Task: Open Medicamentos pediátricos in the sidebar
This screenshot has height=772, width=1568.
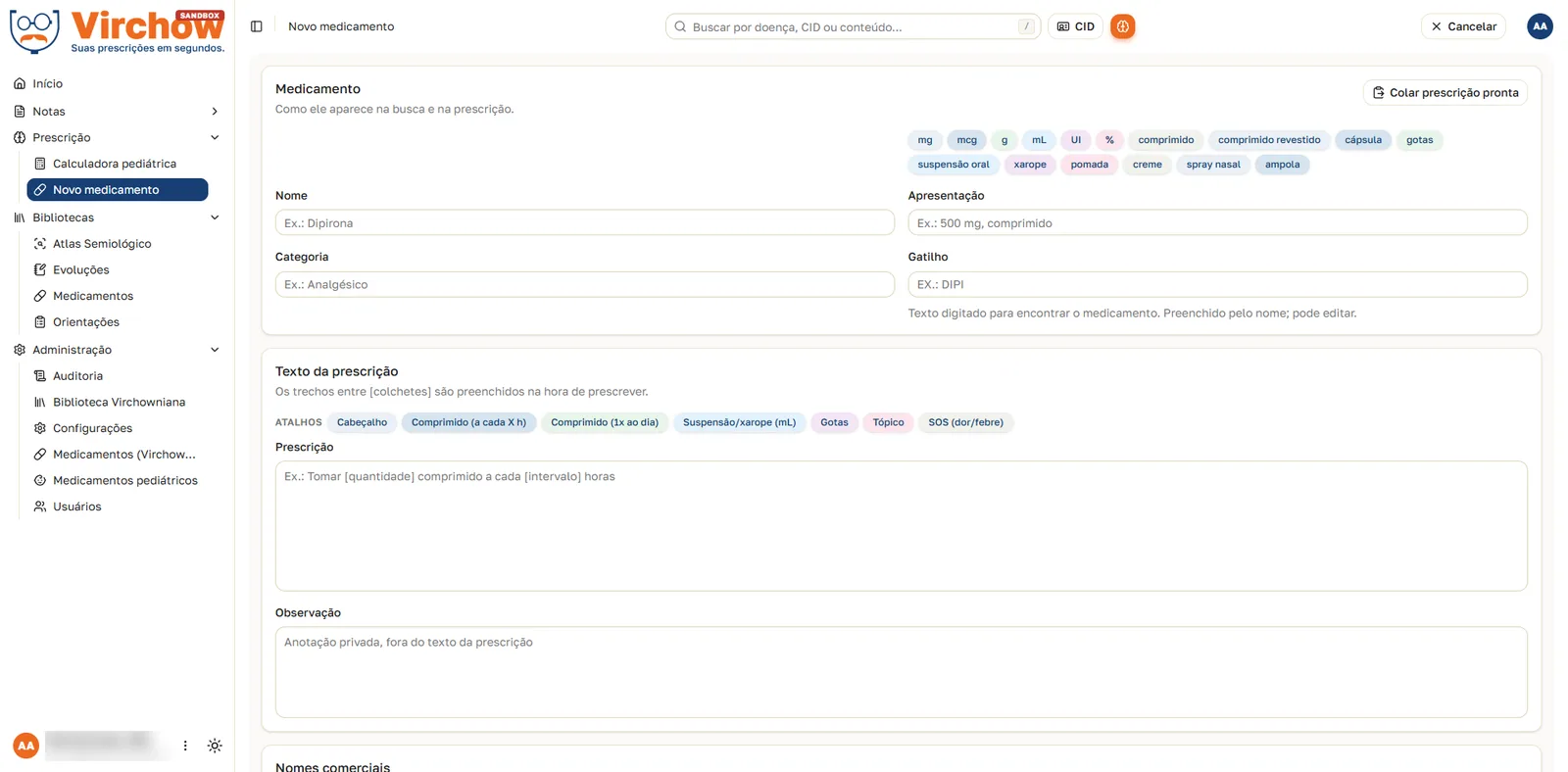Action: click(118, 481)
